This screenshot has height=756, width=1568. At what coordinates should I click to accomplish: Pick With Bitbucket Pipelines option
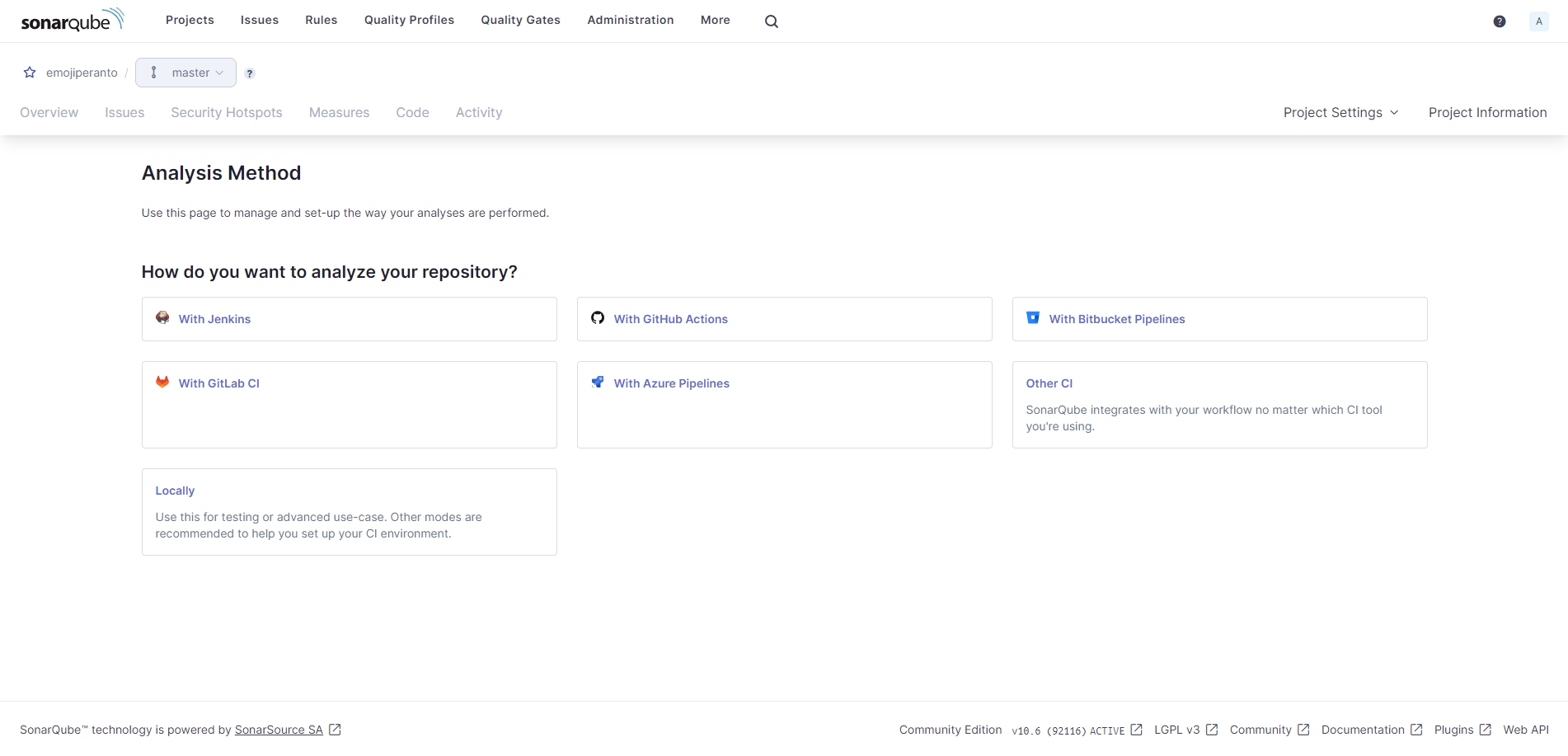1116,319
